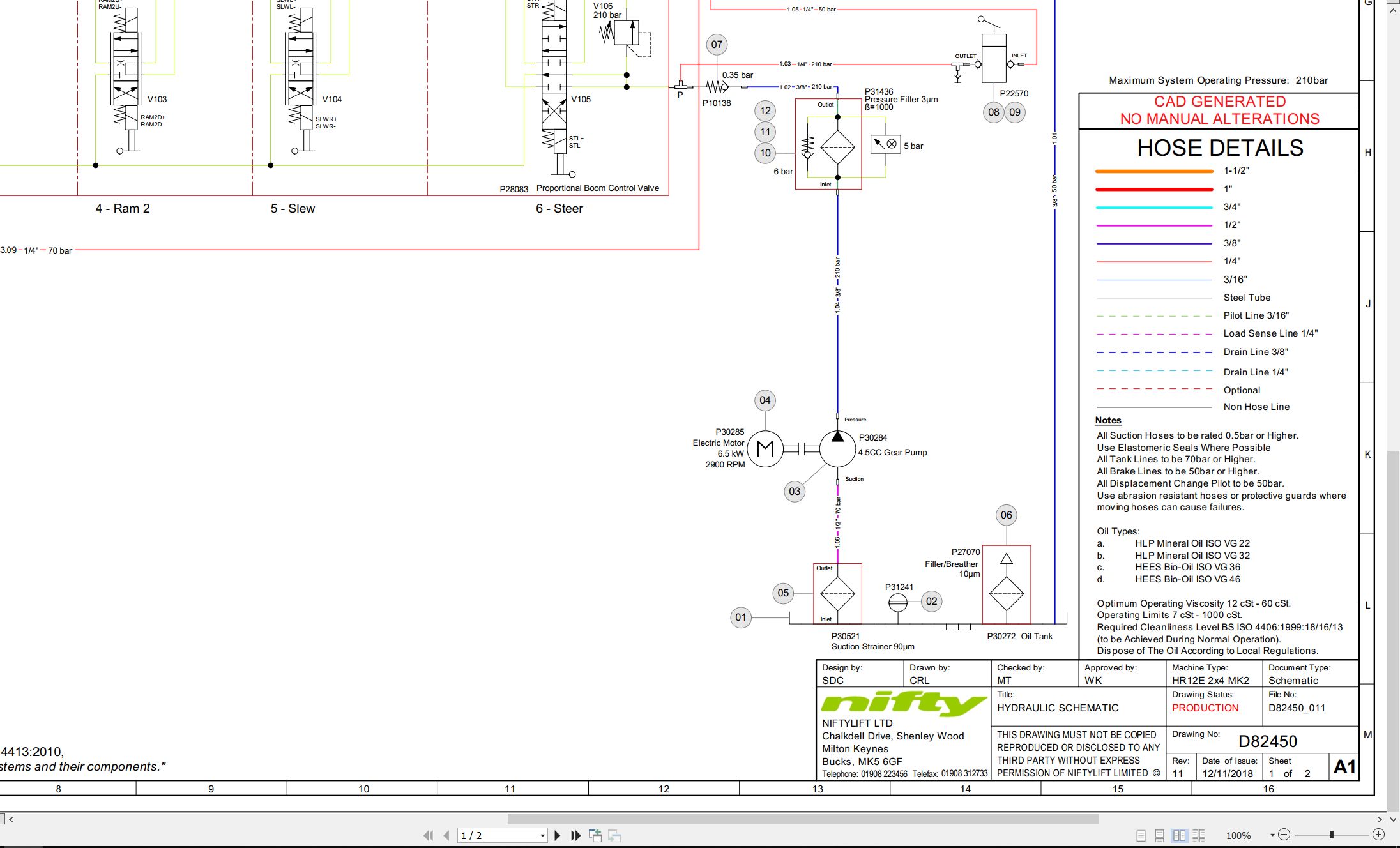Click the 5 bar pressure indicator symbol
The width and height of the screenshot is (1400, 848).
(885, 144)
